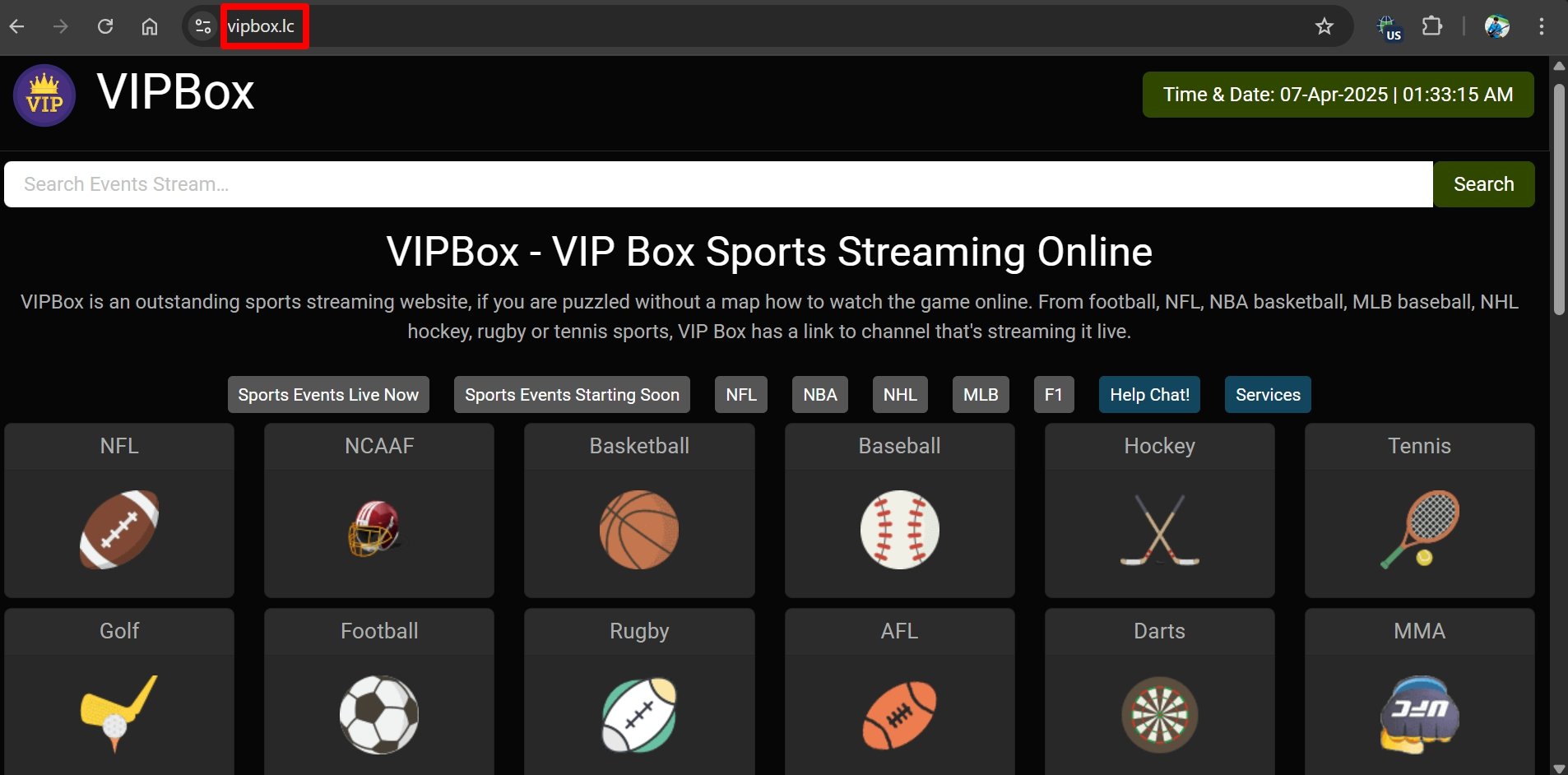Open the Rugby ball icon
This screenshot has height=775, width=1568.
coord(639,715)
